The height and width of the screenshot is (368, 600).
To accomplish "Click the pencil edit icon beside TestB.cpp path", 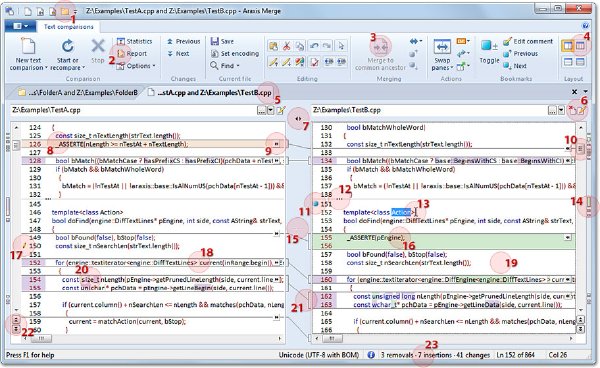I will tap(582, 111).
